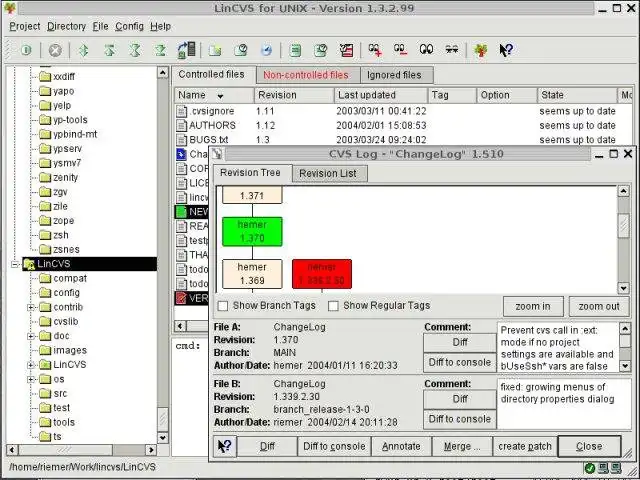Select the revision 1.369 node
This screenshot has height=480, width=640.
[252, 274]
